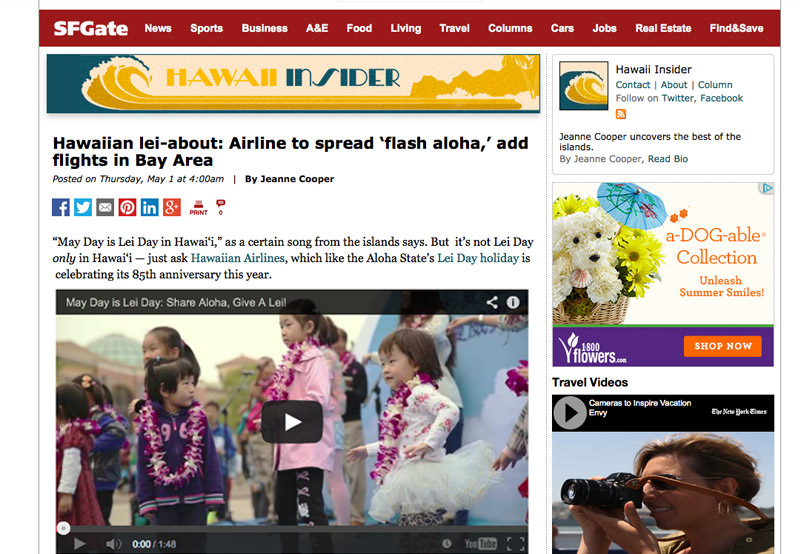Image resolution: width=800 pixels, height=554 pixels.
Task: Click video share icon in title bar
Action: (492, 303)
